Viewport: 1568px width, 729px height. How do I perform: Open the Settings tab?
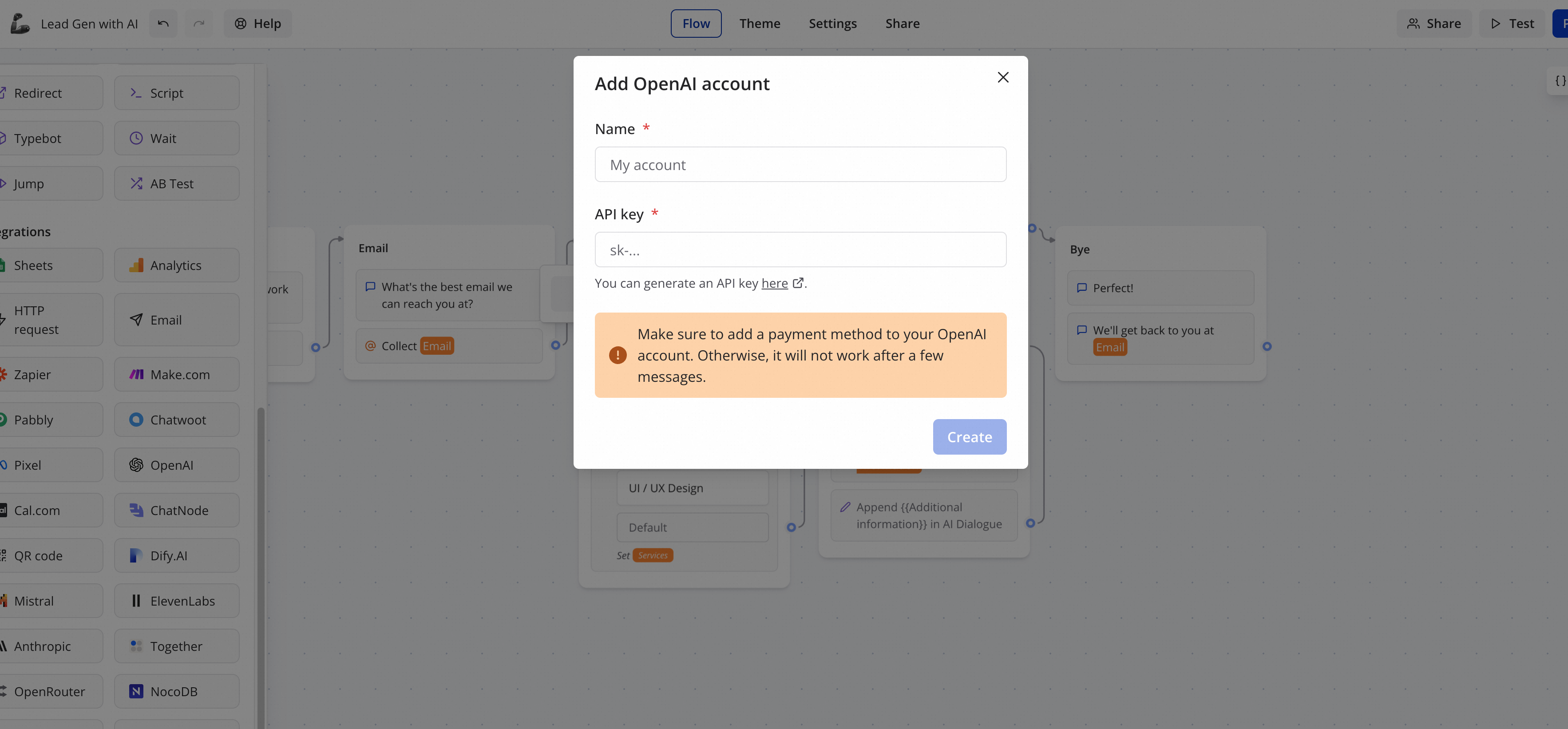832,24
